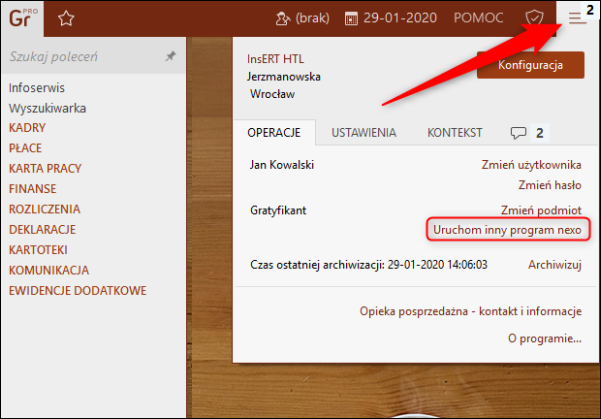Open the messages speech bubble tab
This screenshot has width=601, height=419.
[518, 133]
